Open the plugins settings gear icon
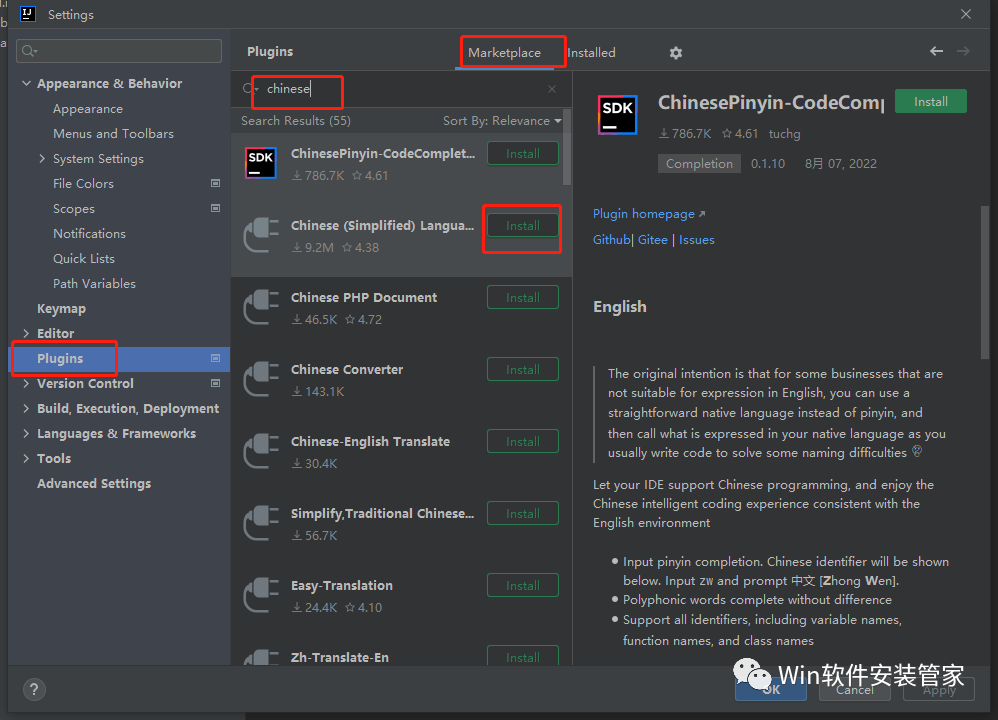 [x=676, y=53]
